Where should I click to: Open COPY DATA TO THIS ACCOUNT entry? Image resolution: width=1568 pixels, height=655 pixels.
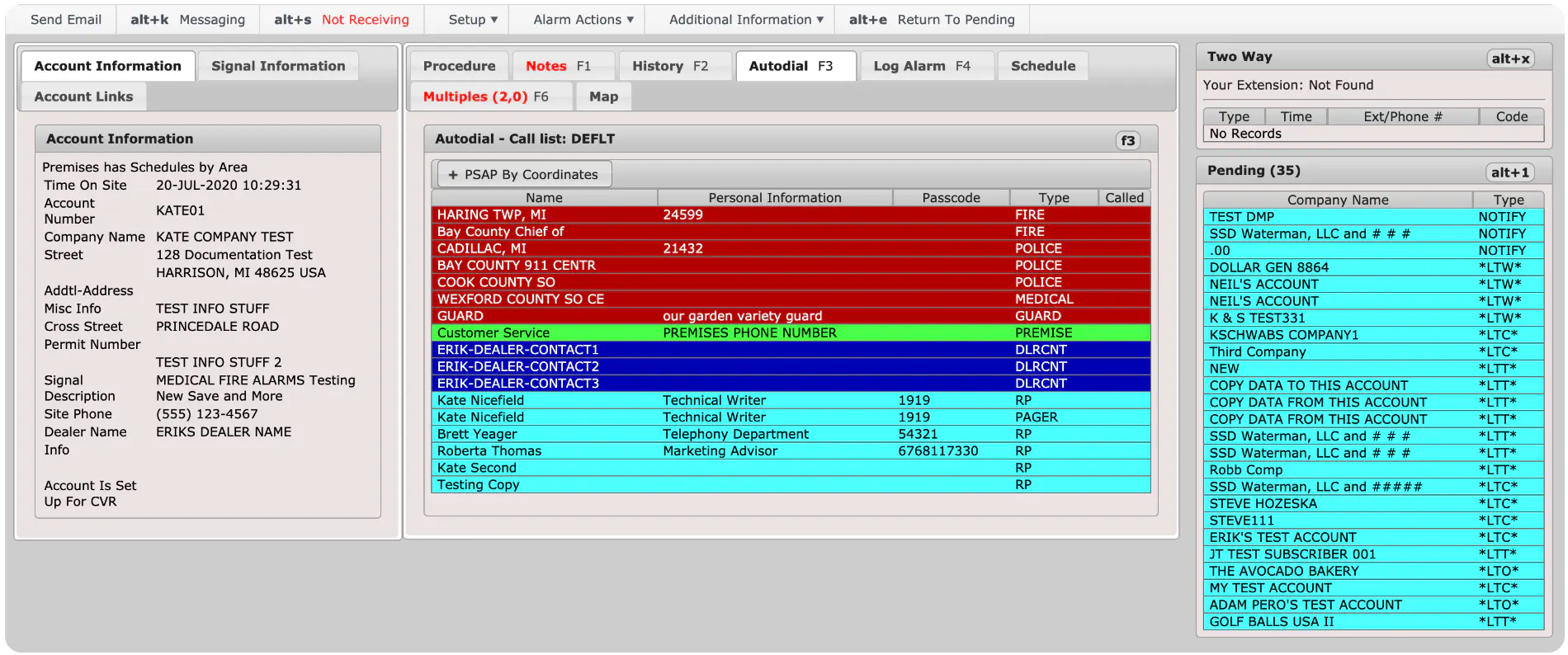[x=1373, y=385]
